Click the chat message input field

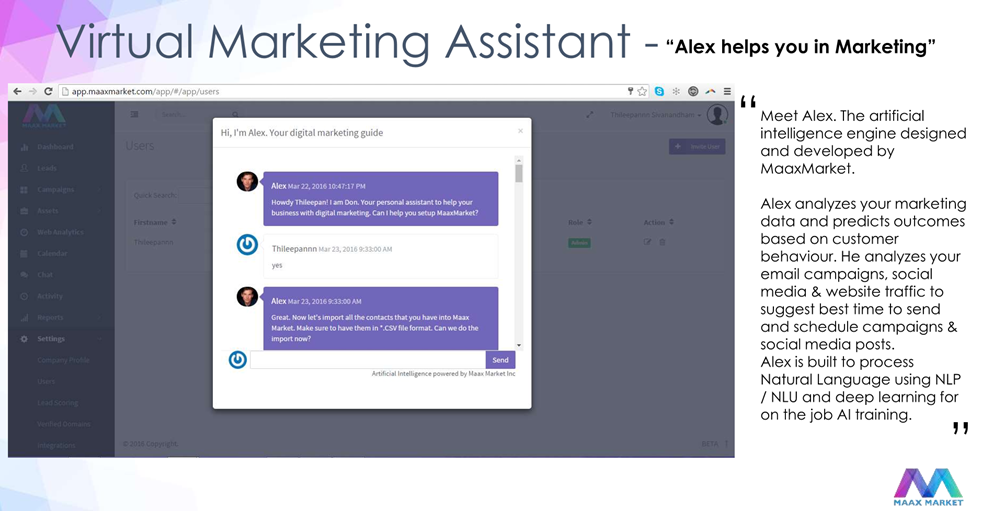click(368, 359)
